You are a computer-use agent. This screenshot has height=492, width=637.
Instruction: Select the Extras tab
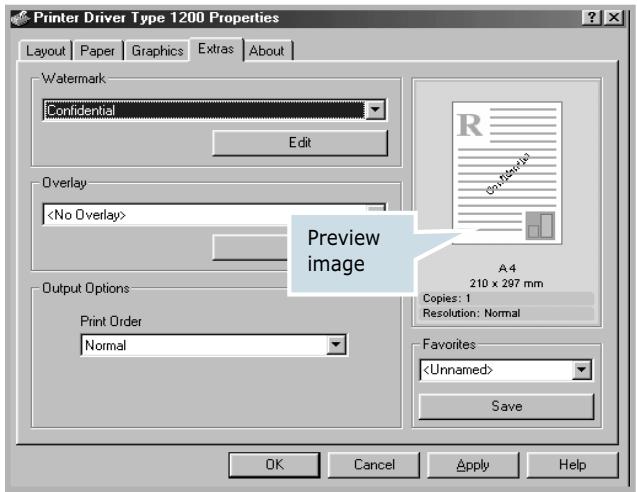pyautogui.click(x=216, y=49)
